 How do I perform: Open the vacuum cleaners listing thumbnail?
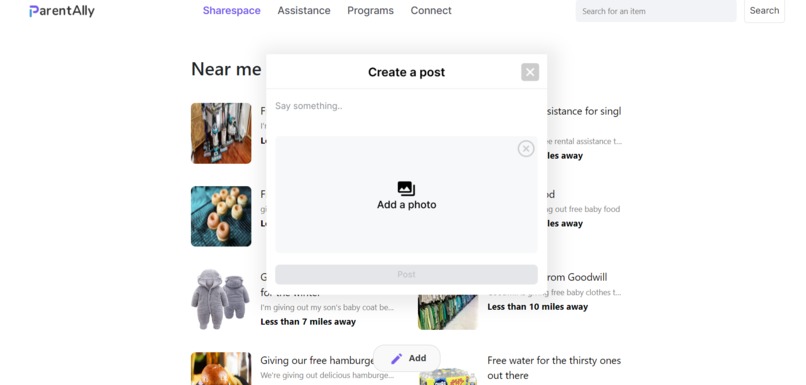(221, 133)
